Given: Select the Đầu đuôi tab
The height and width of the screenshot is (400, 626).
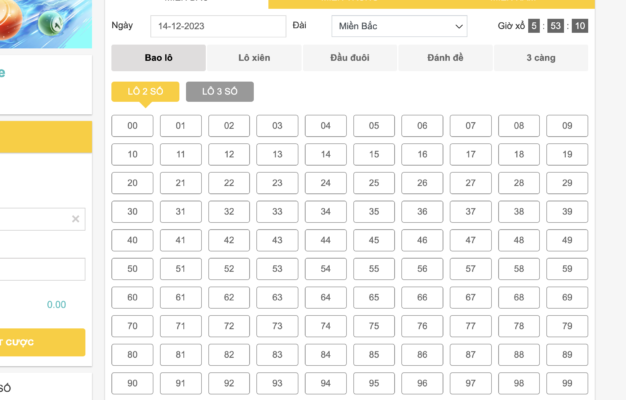Looking at the screenshot, I should [x=349, y=58].
